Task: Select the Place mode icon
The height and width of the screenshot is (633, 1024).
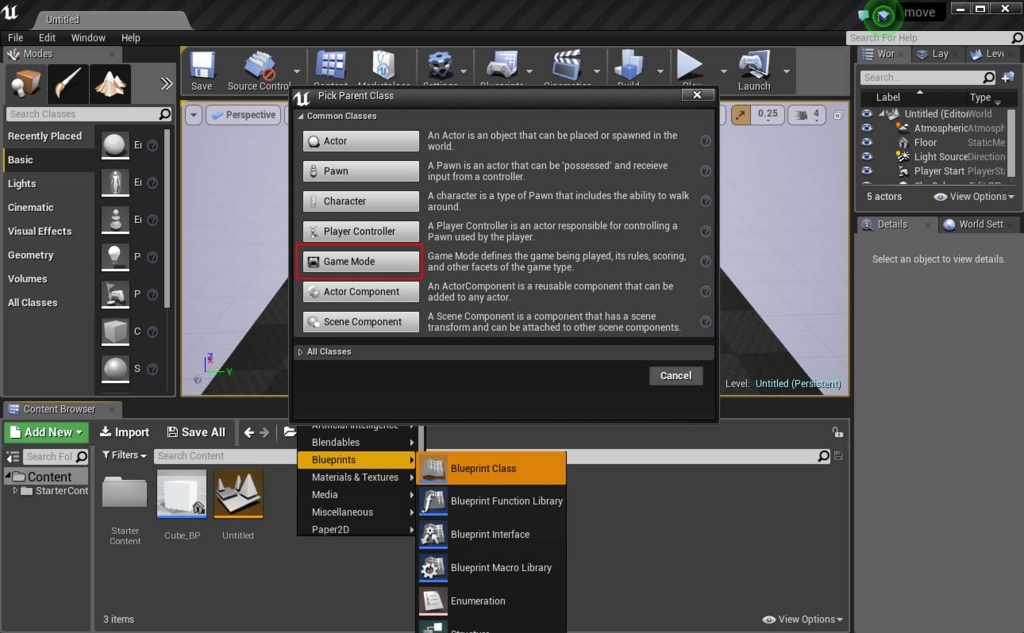Action: click(x=26, y=84)
